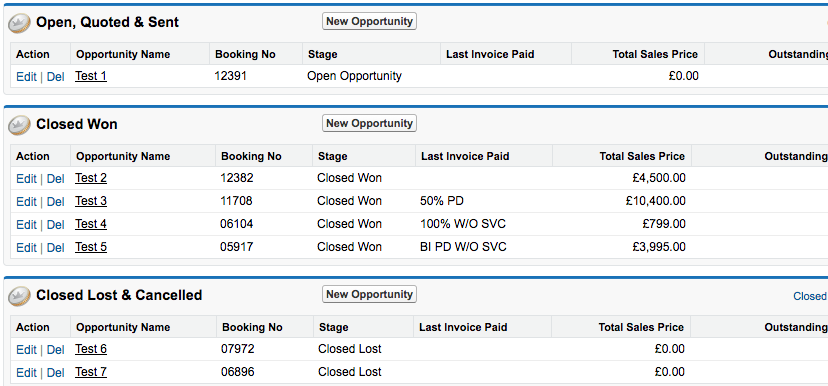The width and height of the screenshot is (828, 386).
Task: Click Opportunity Name header in Closed Won table
Action: point(123,156)
